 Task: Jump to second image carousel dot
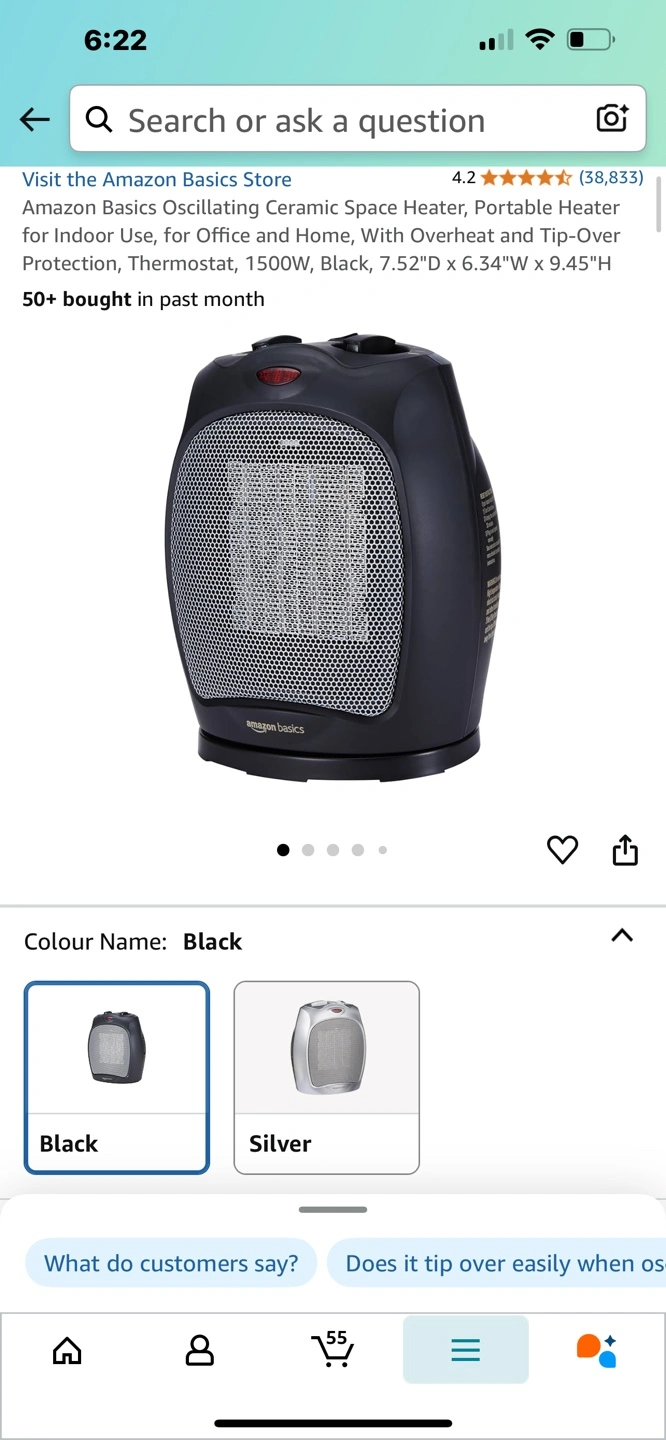click(308, 850)
